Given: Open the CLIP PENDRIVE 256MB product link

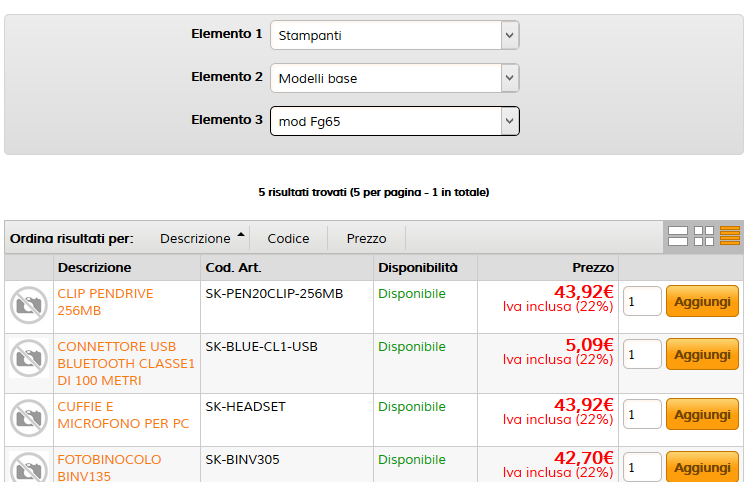Looking at the screenshot, I should pos(105,302).
